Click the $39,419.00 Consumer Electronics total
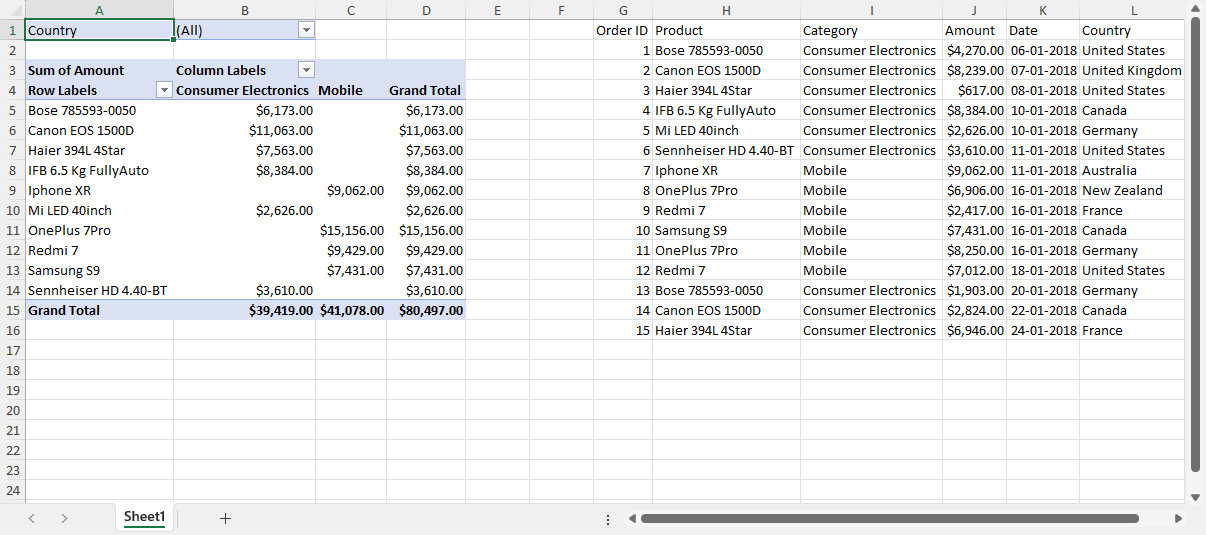Image resolution: width=1206 pixels, height=535 pixels. coord(245,310)
